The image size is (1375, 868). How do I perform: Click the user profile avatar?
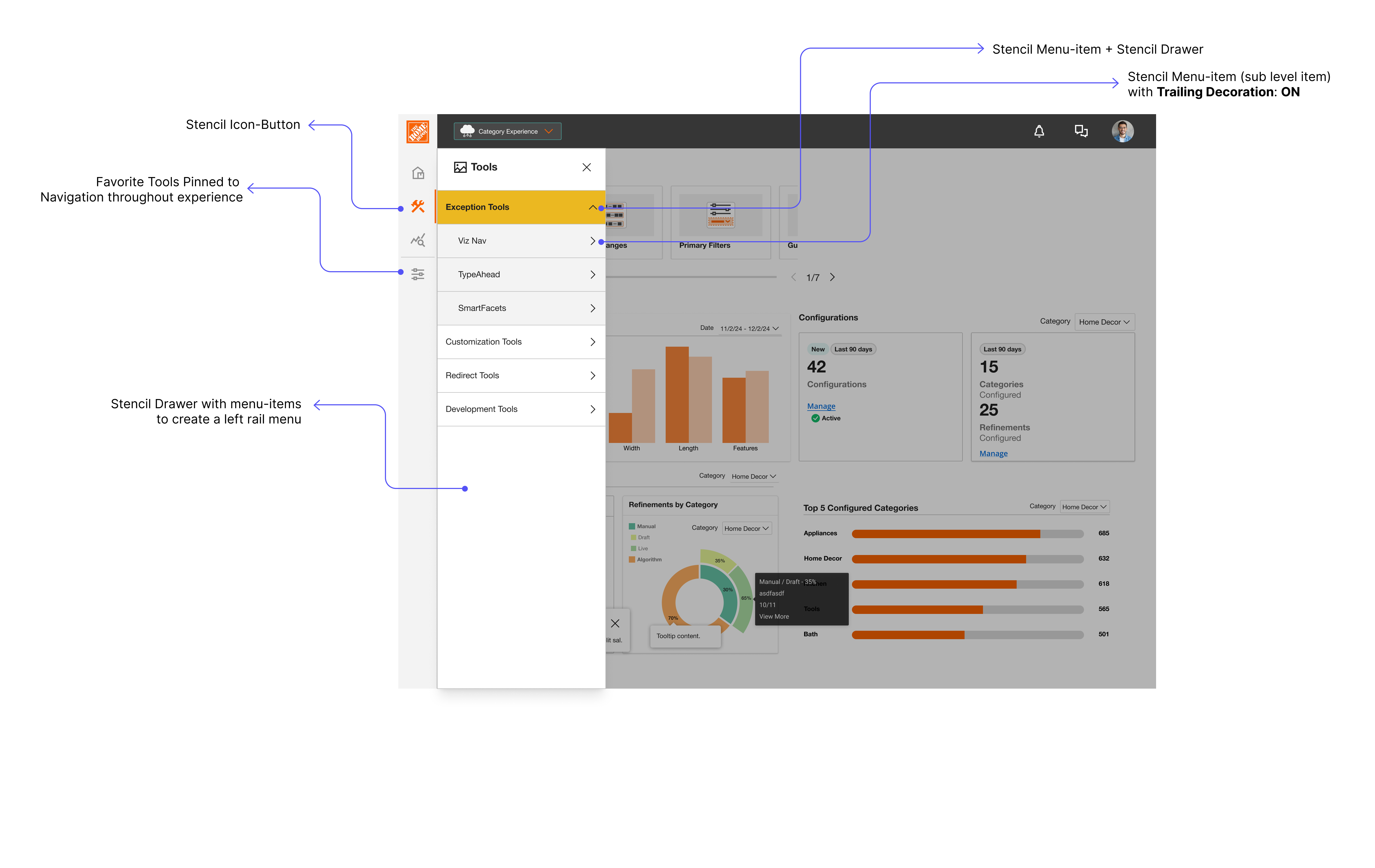1122,131
